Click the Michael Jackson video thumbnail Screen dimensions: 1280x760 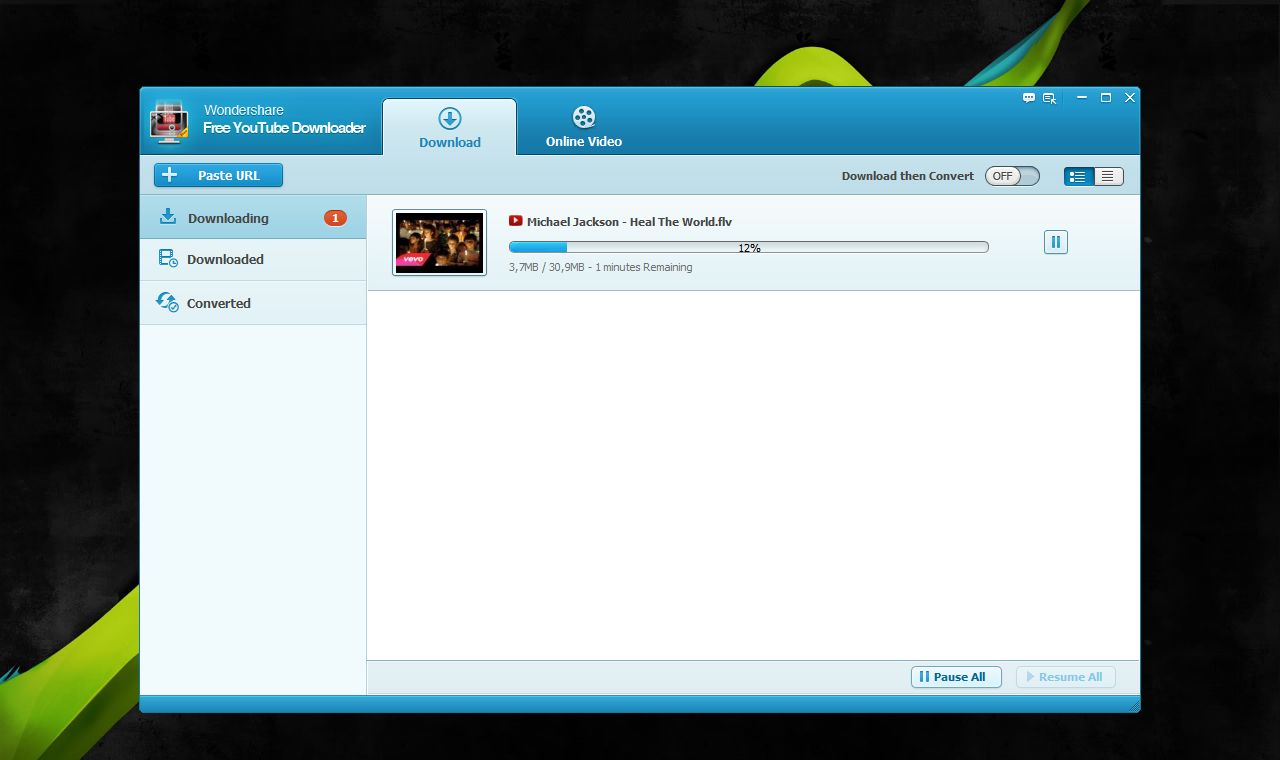[439, 243]
